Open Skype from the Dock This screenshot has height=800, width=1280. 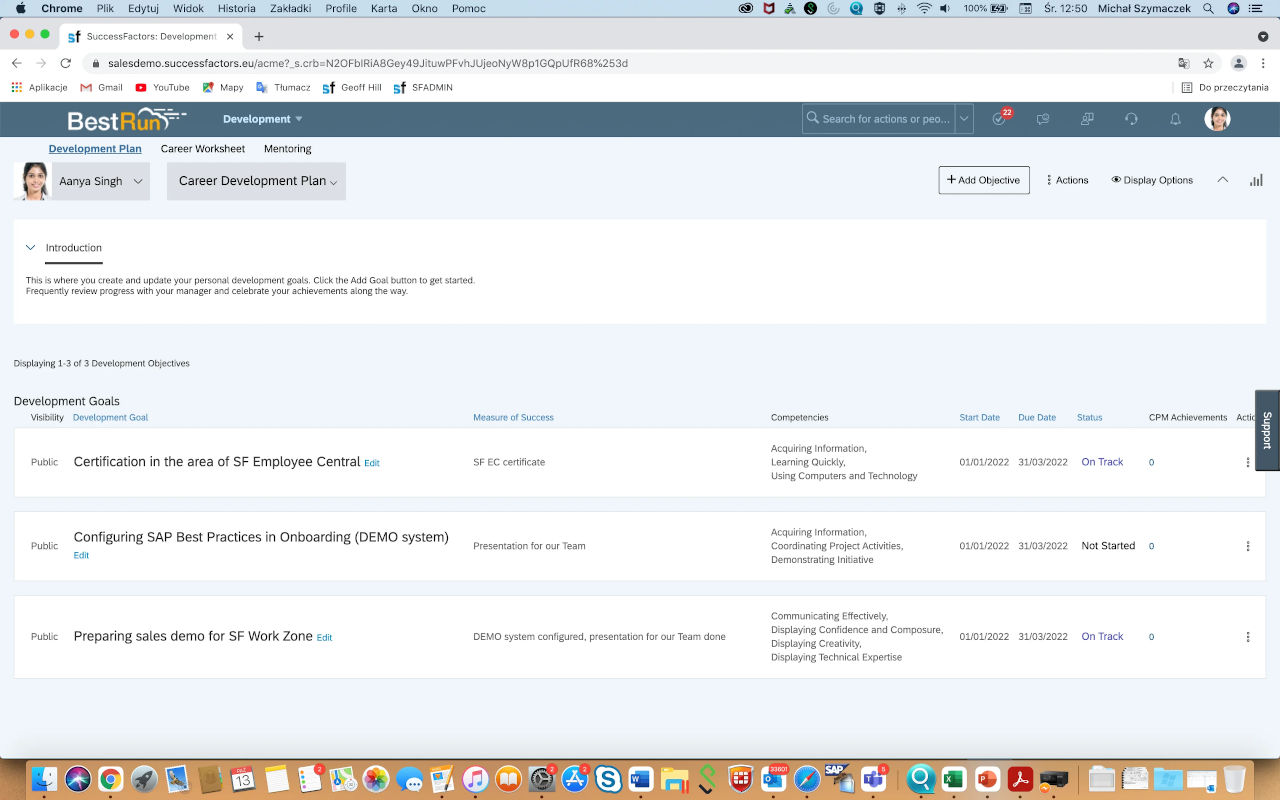(607, 779)
